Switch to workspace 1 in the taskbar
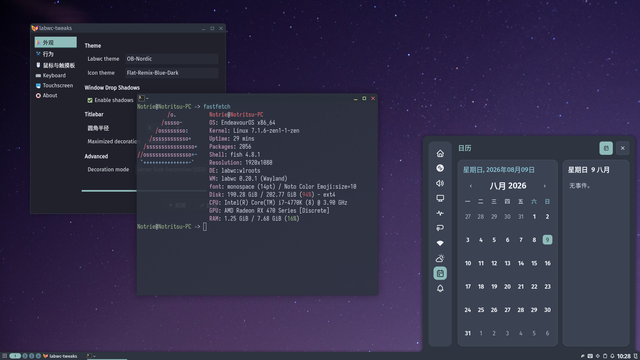 click(x=15, y=356)
